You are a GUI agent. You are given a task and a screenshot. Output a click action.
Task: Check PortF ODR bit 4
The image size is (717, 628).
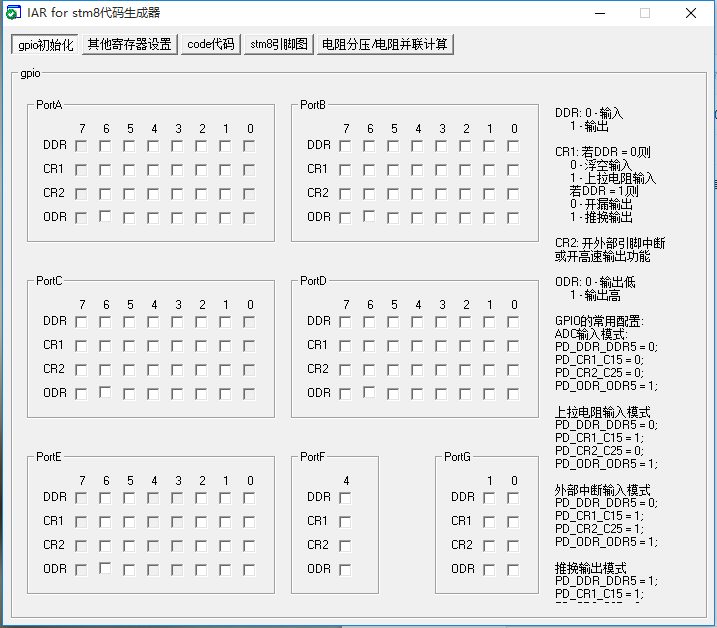[345, 570]
